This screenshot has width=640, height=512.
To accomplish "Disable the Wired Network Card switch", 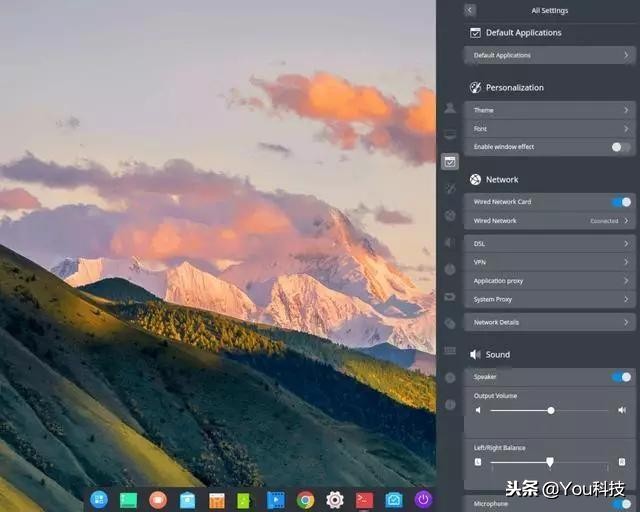I will 621,202.
